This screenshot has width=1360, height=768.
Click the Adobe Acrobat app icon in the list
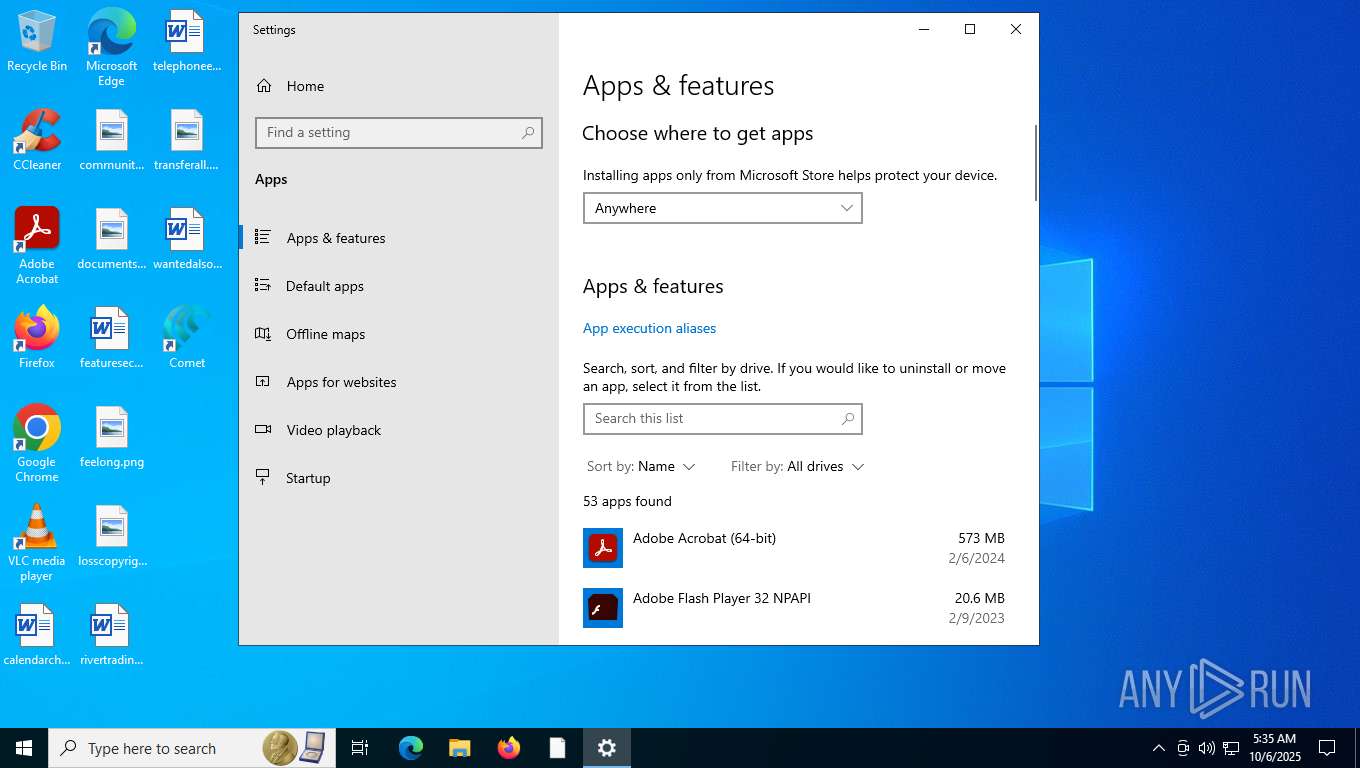(x=603, y=548)
